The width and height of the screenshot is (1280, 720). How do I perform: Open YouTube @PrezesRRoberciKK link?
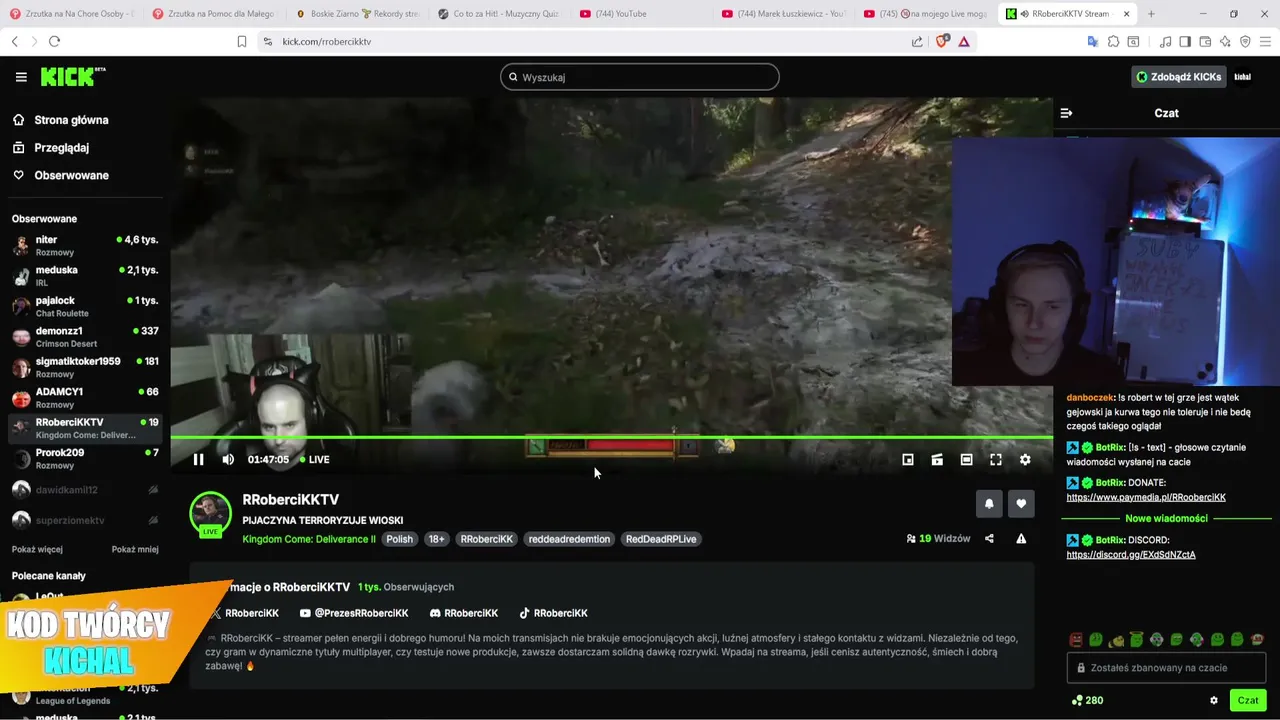[x=354, y=613]
